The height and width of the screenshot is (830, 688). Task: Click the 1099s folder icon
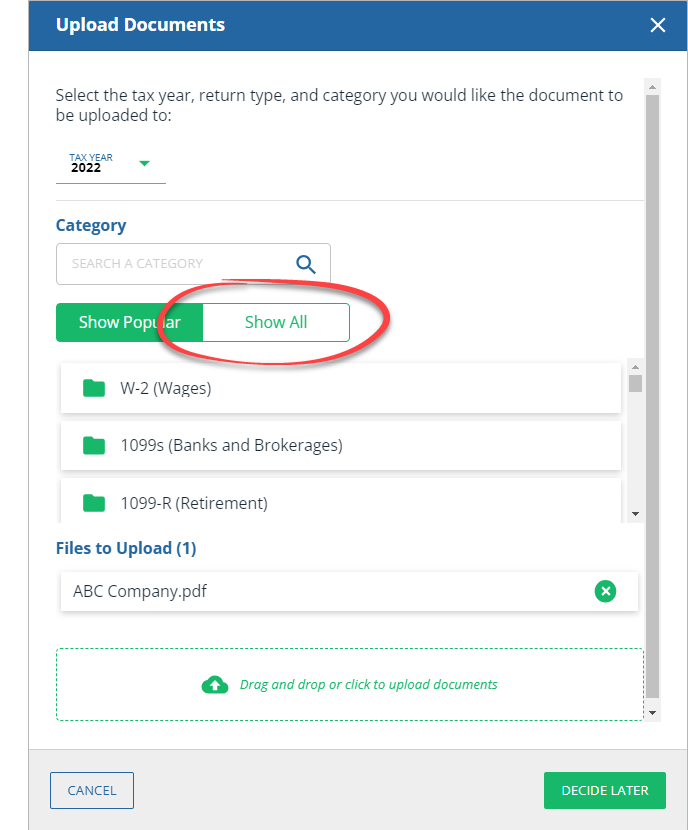coord(94,445)
